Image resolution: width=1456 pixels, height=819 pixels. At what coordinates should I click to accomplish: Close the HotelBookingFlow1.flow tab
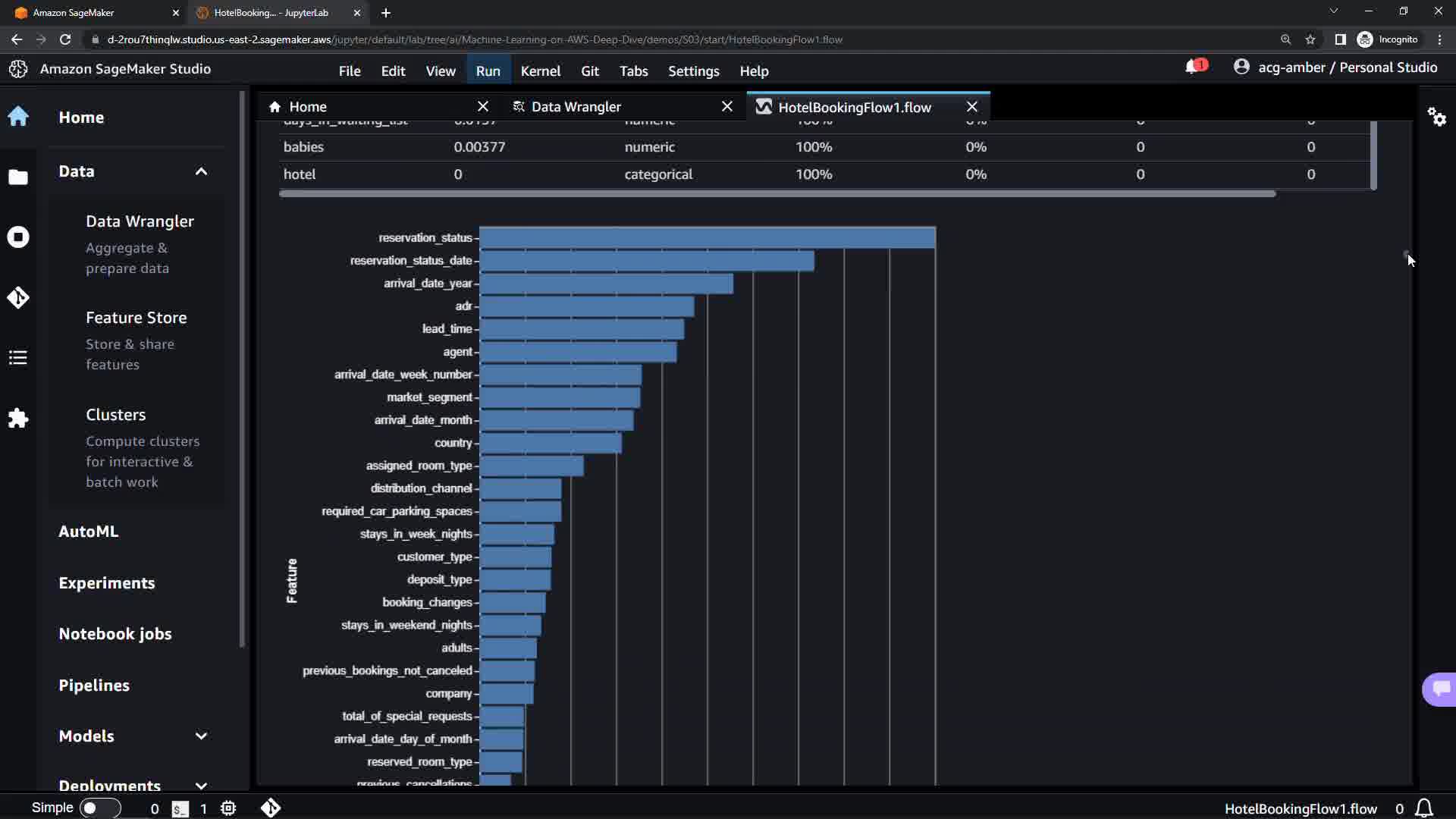click(x=971, y=107)
